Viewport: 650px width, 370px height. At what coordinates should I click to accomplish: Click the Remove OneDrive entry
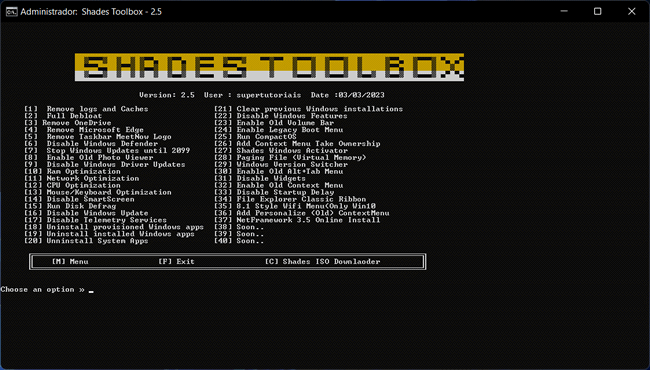point(68,123)
